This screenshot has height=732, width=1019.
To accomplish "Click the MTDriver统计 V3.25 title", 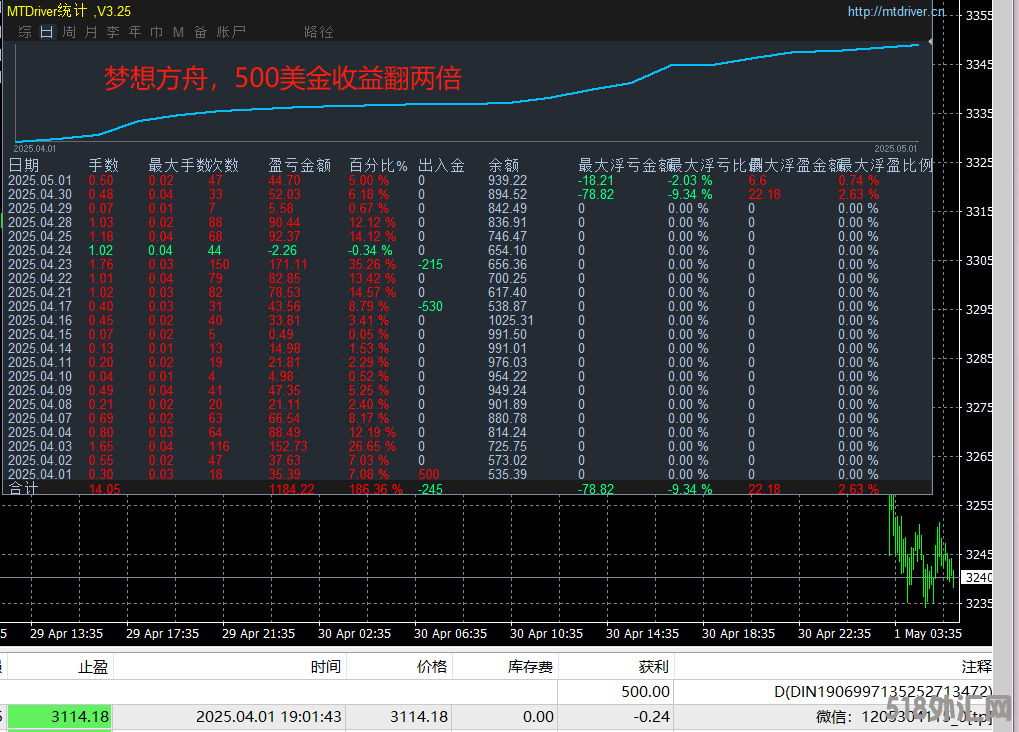I will pyautogui.click(x=69, y=11).
